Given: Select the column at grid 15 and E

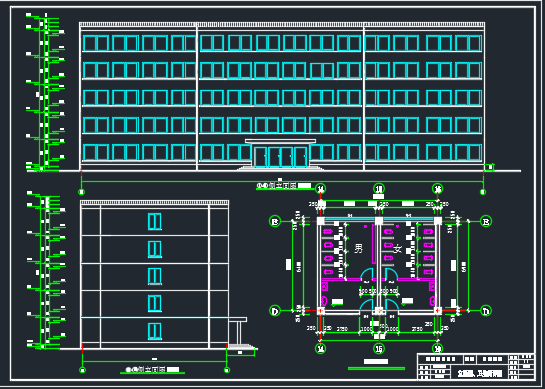Looking at the screenshot, I should coord(379,221).
